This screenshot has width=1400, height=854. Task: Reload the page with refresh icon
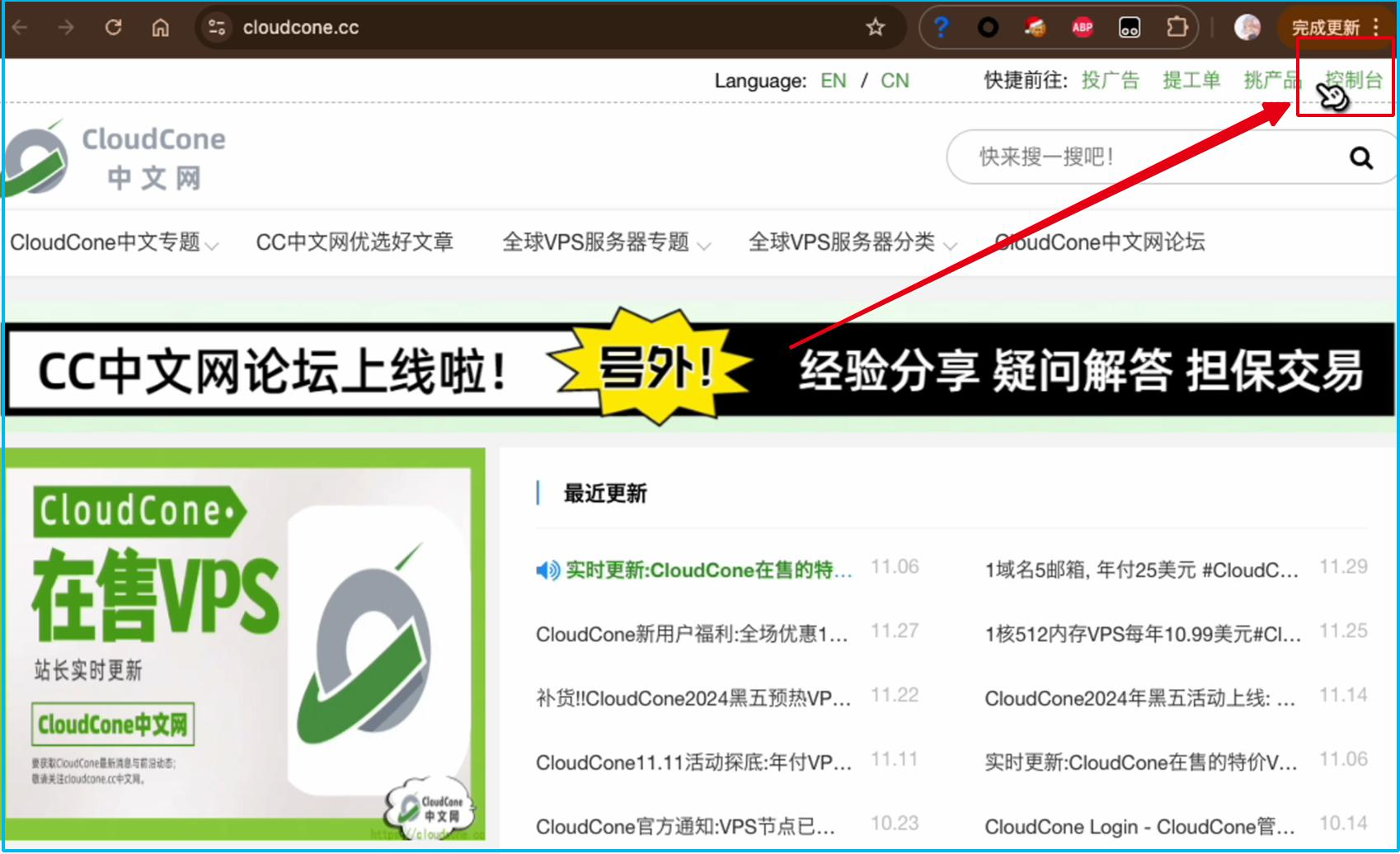click(113, 27)
